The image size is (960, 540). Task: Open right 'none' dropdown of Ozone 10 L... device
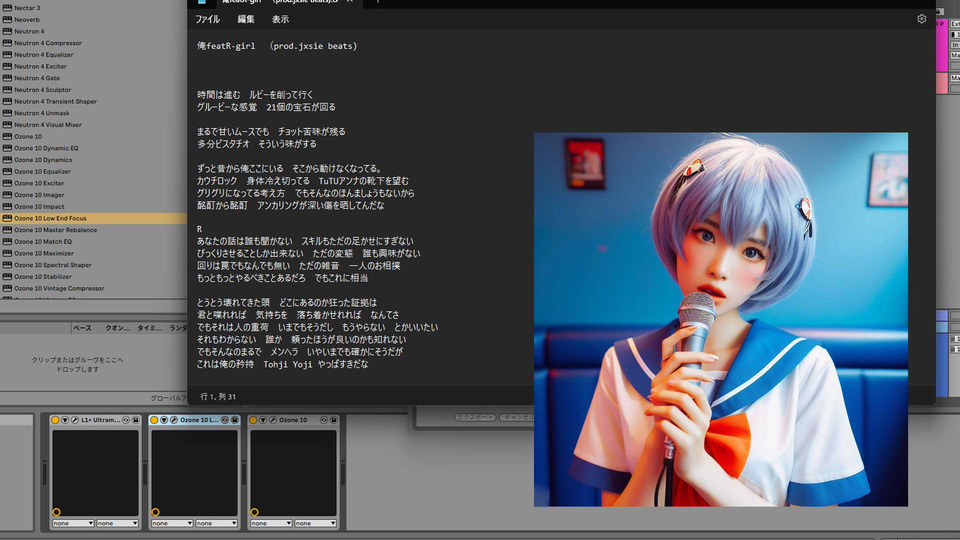[217, 523]
